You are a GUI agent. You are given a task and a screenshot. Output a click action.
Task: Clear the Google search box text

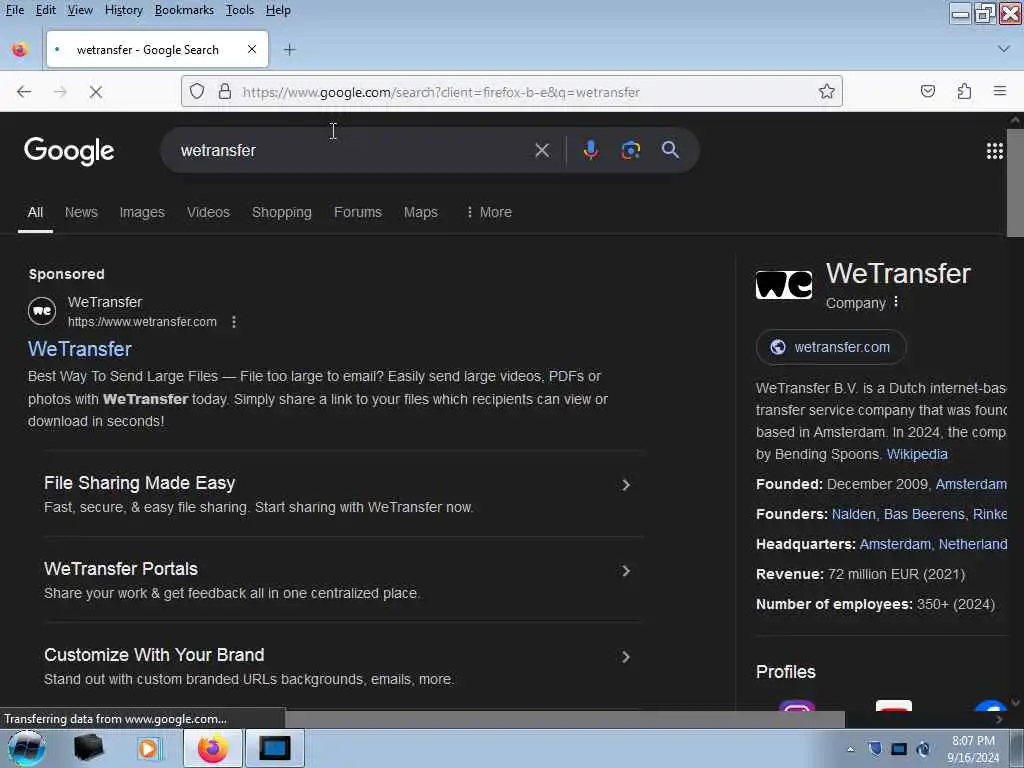point(542,150)
